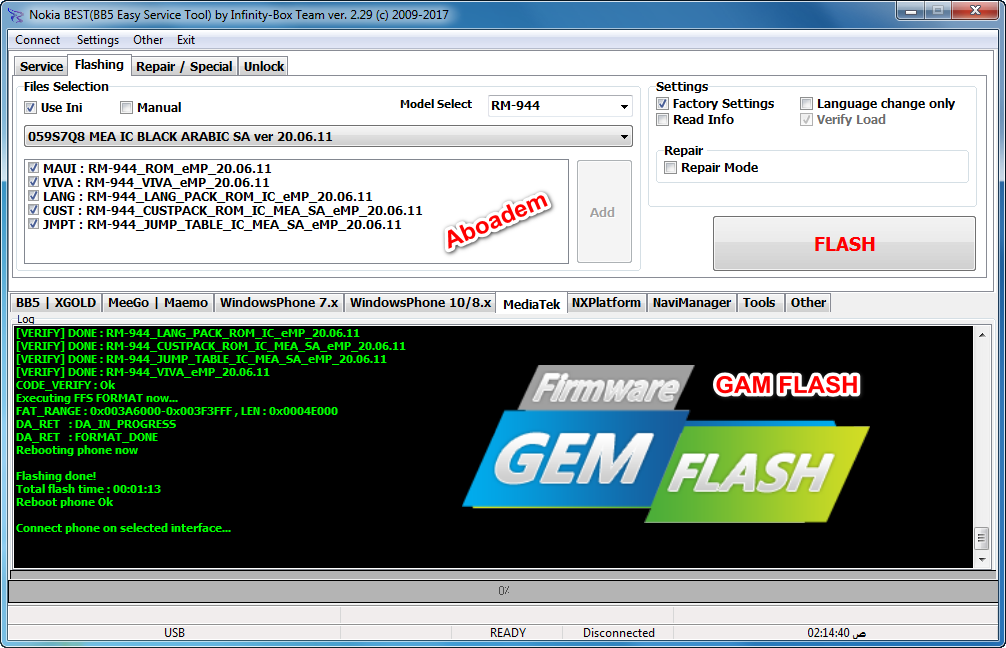Screen dimensions: 1006x648
Task: Uncheck the JMPT jump table checkbox
Action: pos(33,225)
